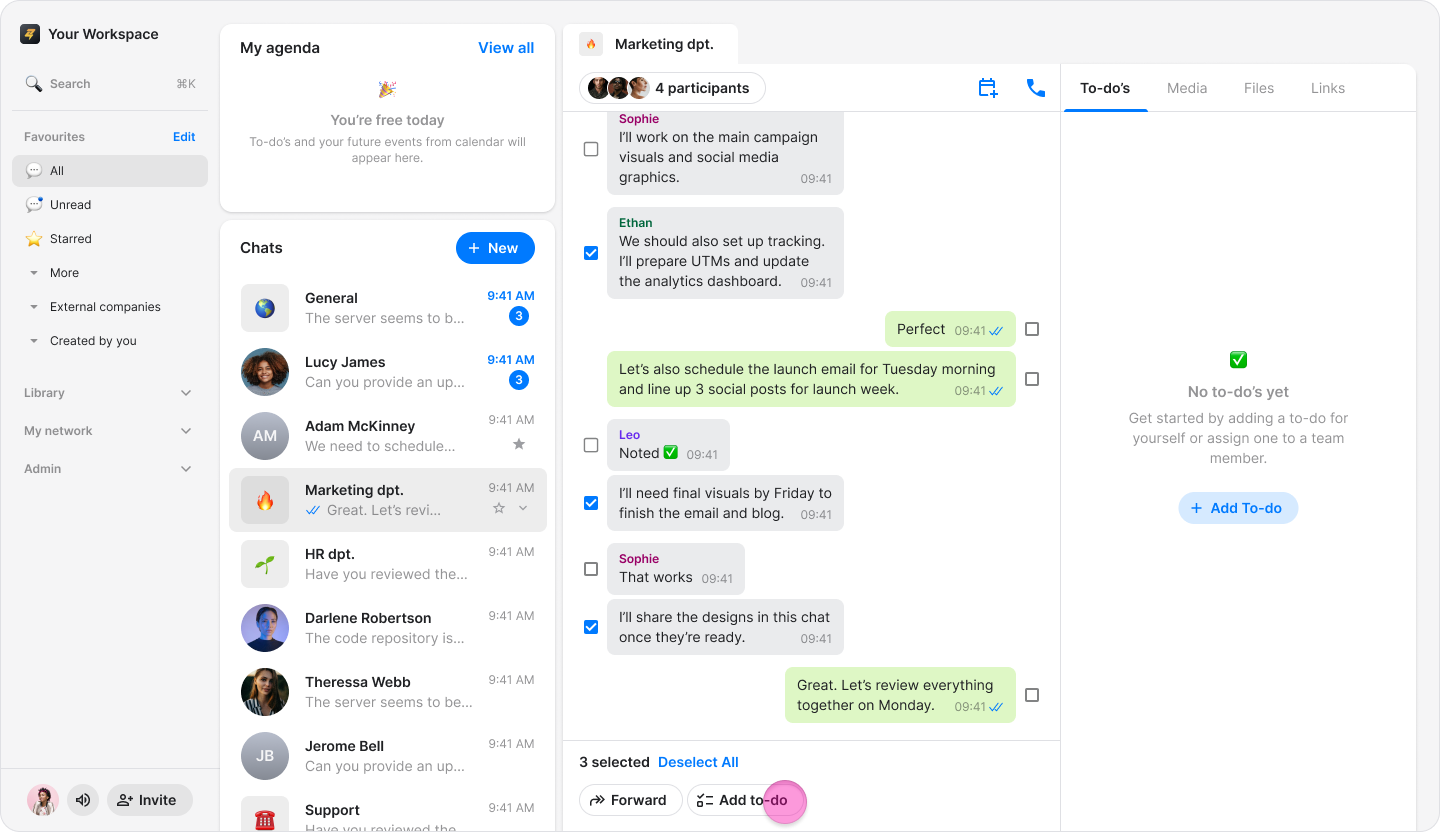Click the search magnifier icon
The image size is (1440, 832).
tap(34, 84)
